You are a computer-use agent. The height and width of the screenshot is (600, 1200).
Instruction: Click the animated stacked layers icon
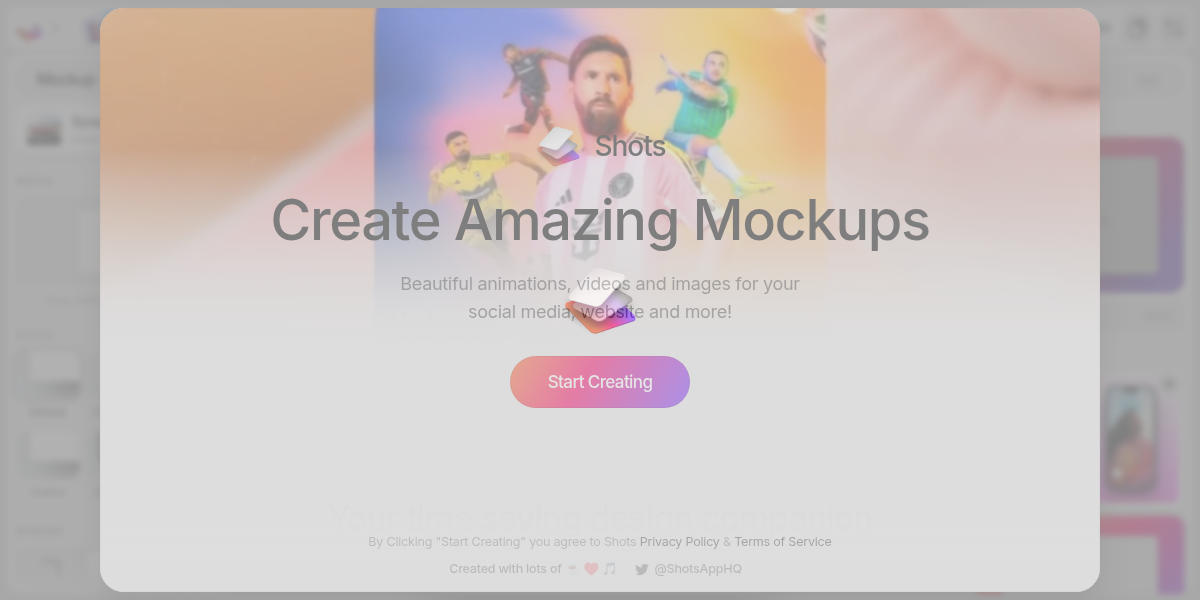pos(600,301)
